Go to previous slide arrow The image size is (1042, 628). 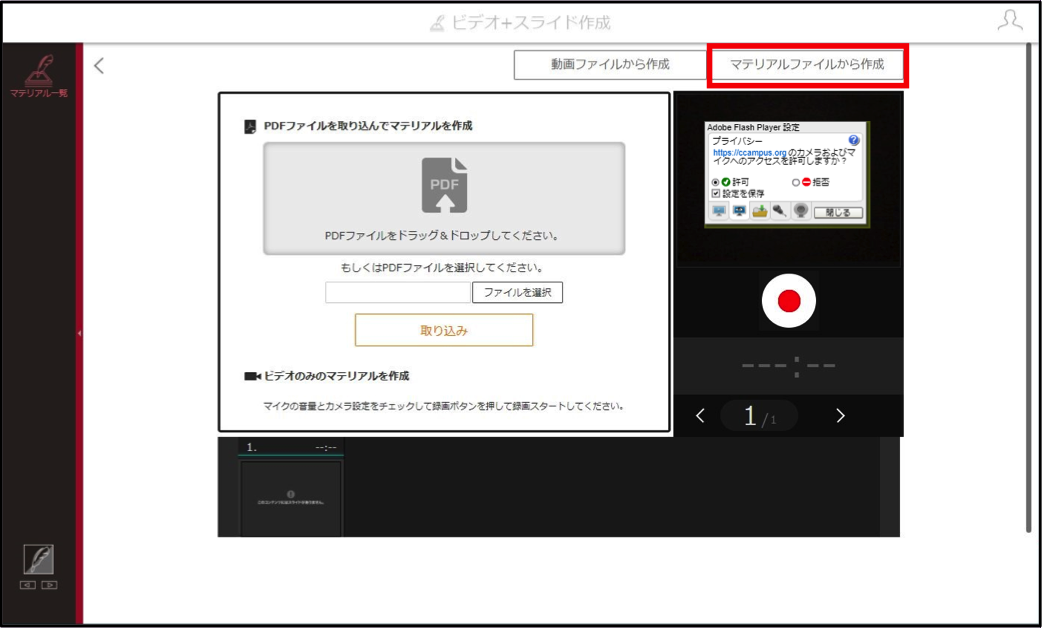click(700, 415)
